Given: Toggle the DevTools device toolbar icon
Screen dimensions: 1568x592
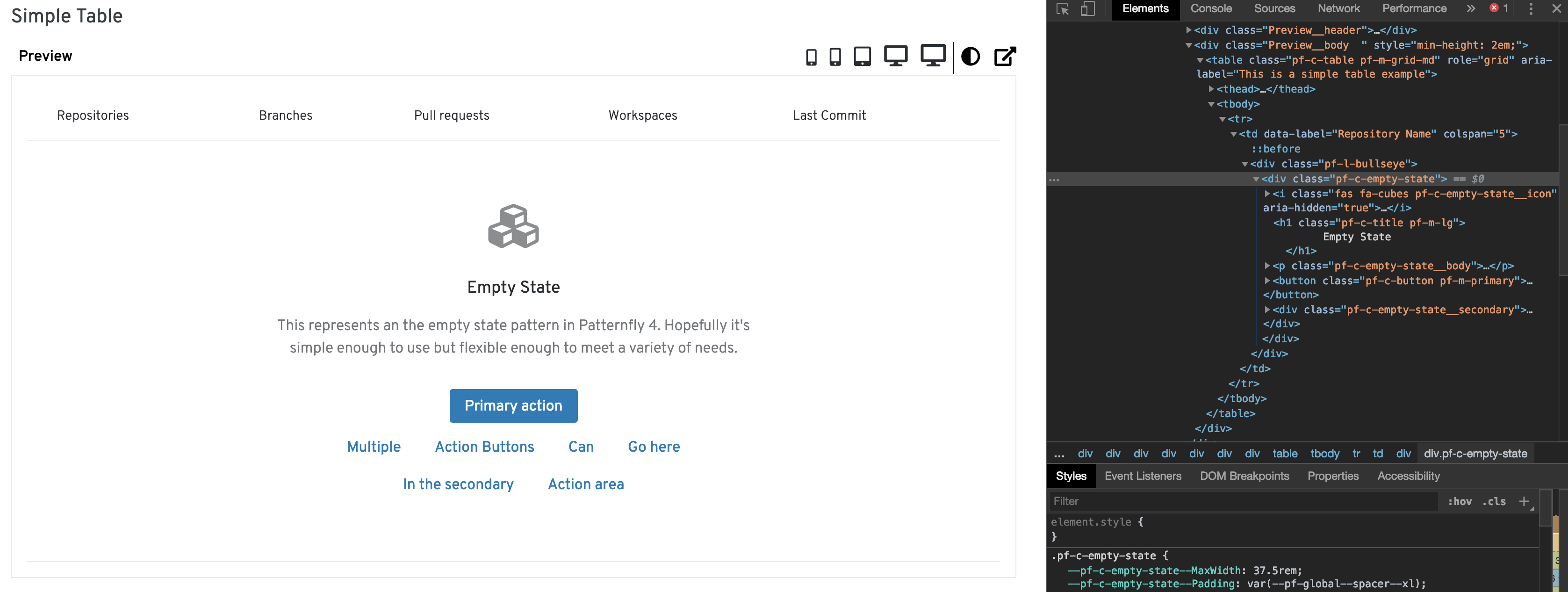Looking at the screenshot, I should tap(1087, 8).
